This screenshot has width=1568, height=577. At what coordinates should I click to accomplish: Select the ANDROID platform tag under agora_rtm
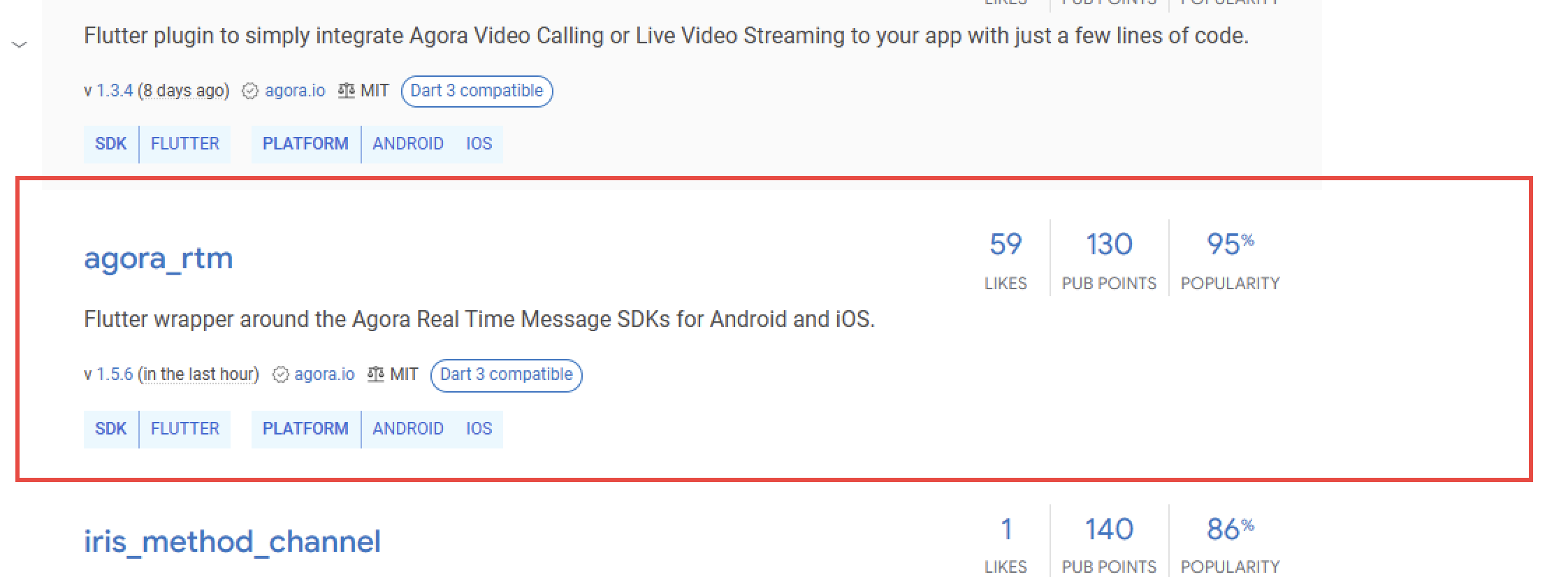click(408, 429)
